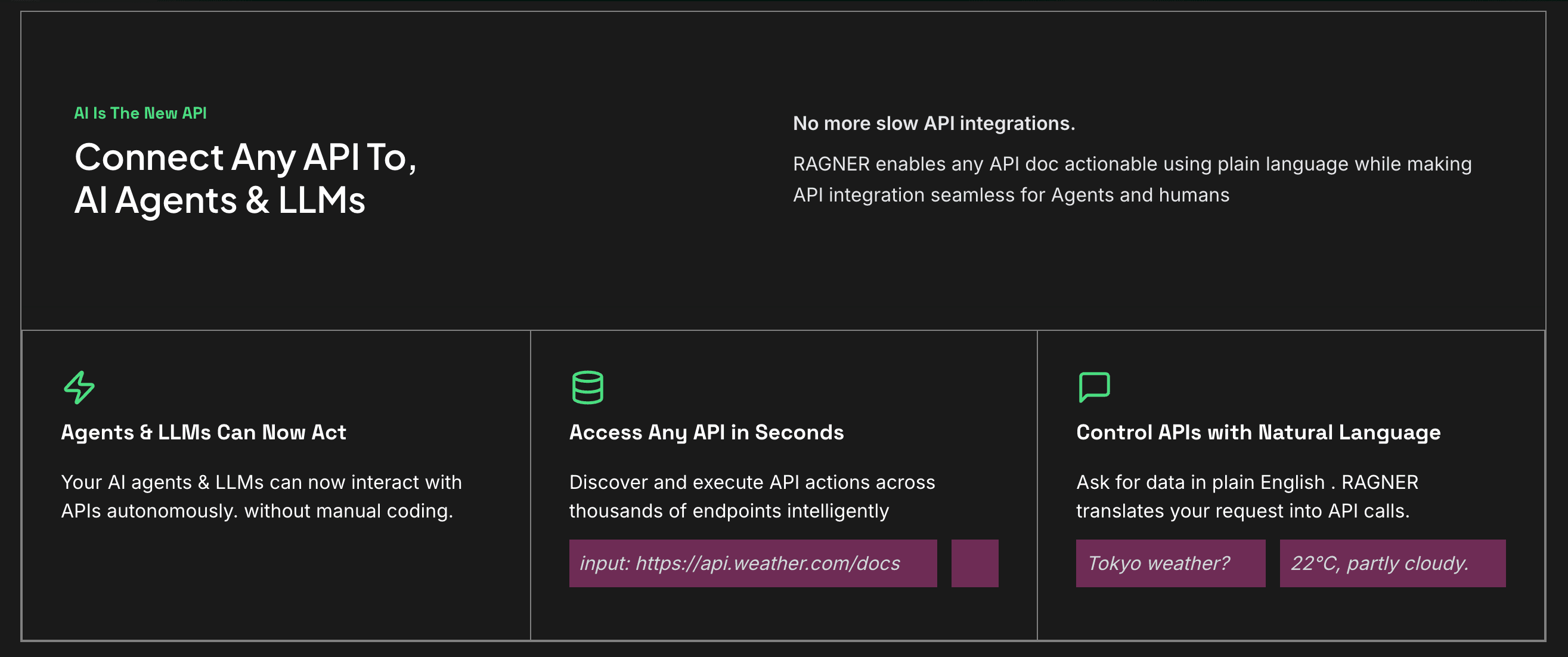This screenshot has height=657, width=1568.
Task: Click the weather API docs input box
Action: coord(752,563)
